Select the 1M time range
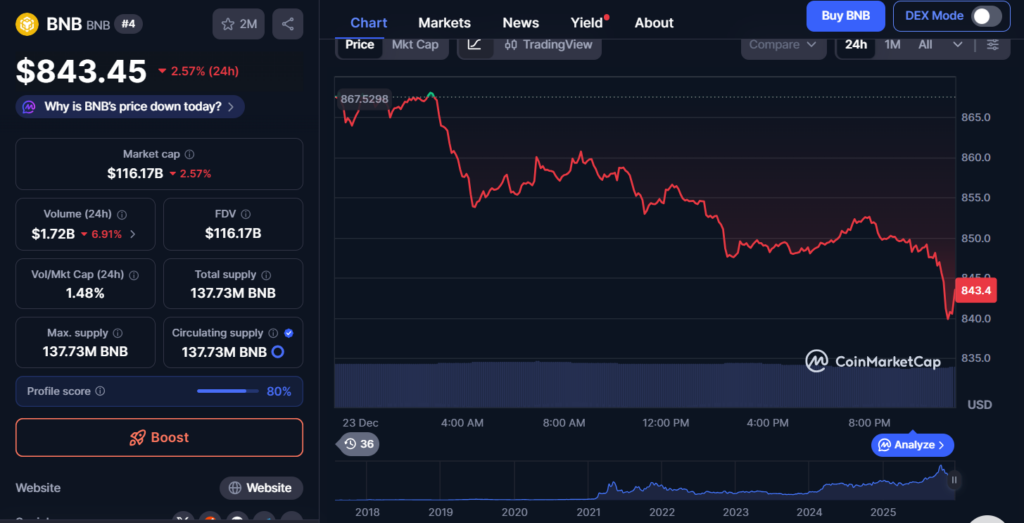Screen dimensions: 1024x523 (892, 45)
